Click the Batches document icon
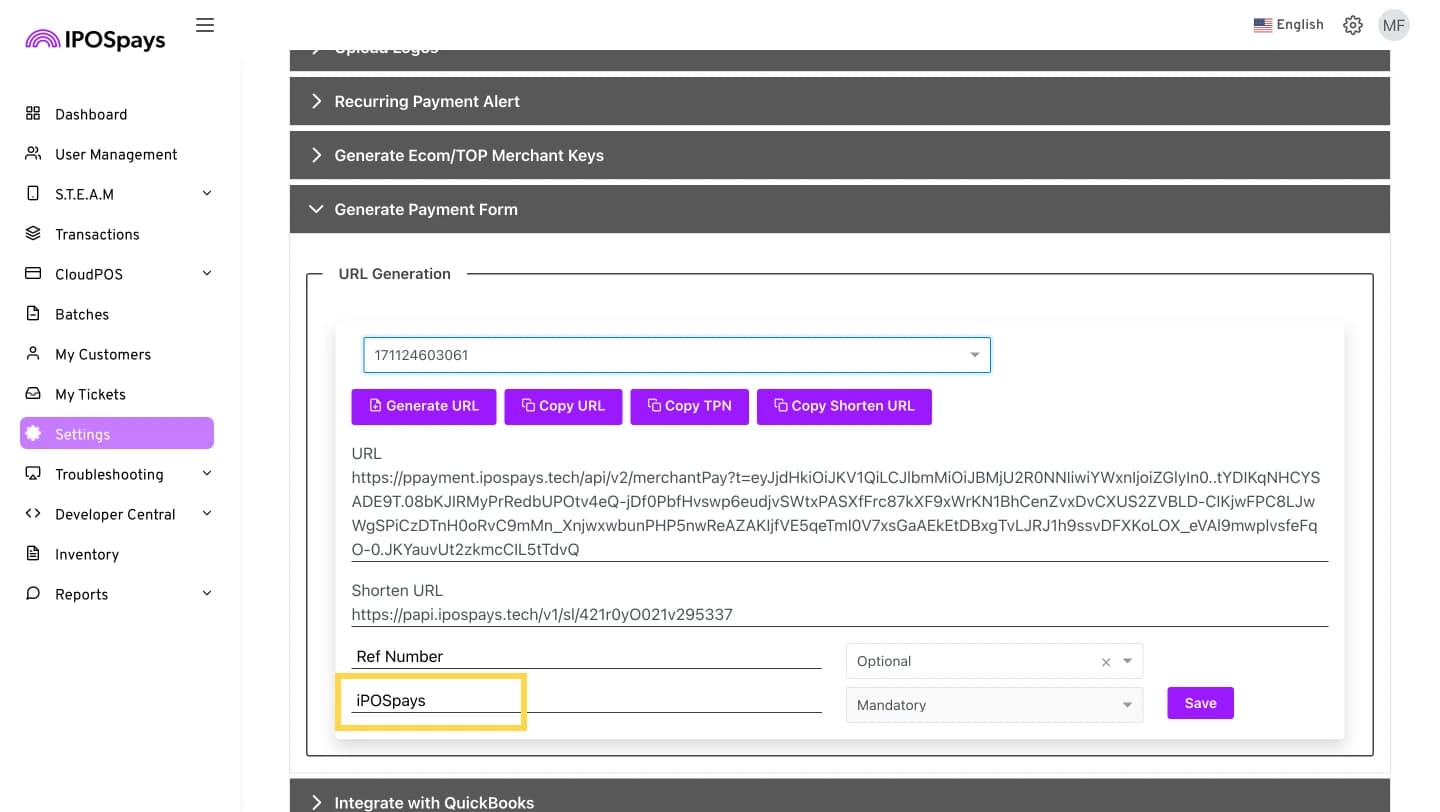 coord(33,314)
